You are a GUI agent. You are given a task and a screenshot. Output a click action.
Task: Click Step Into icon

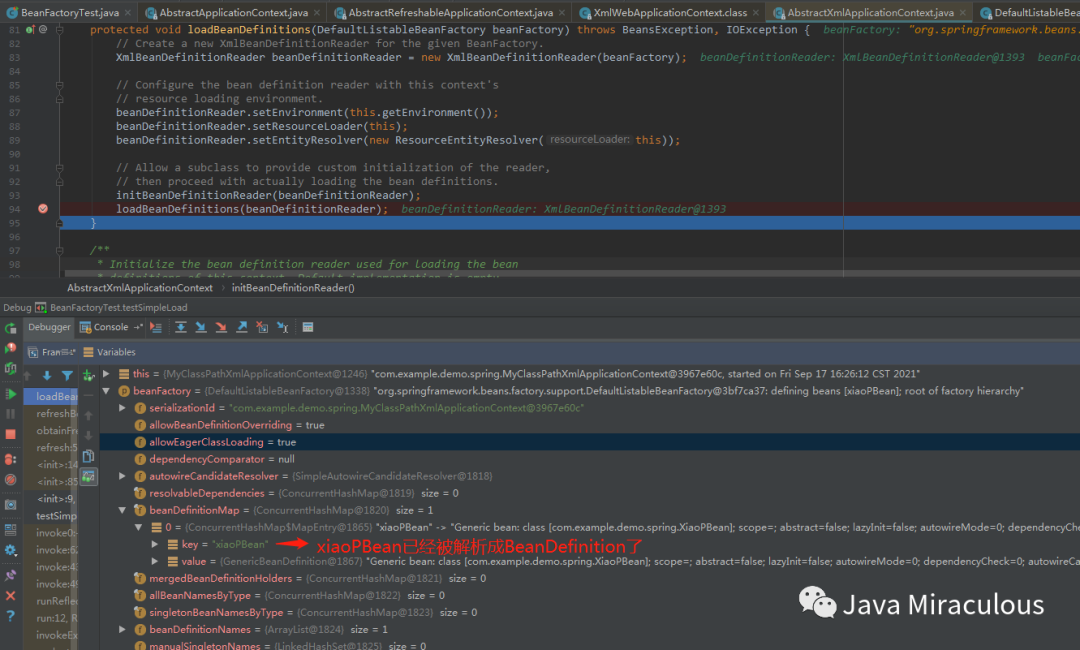tap(200, 328)
